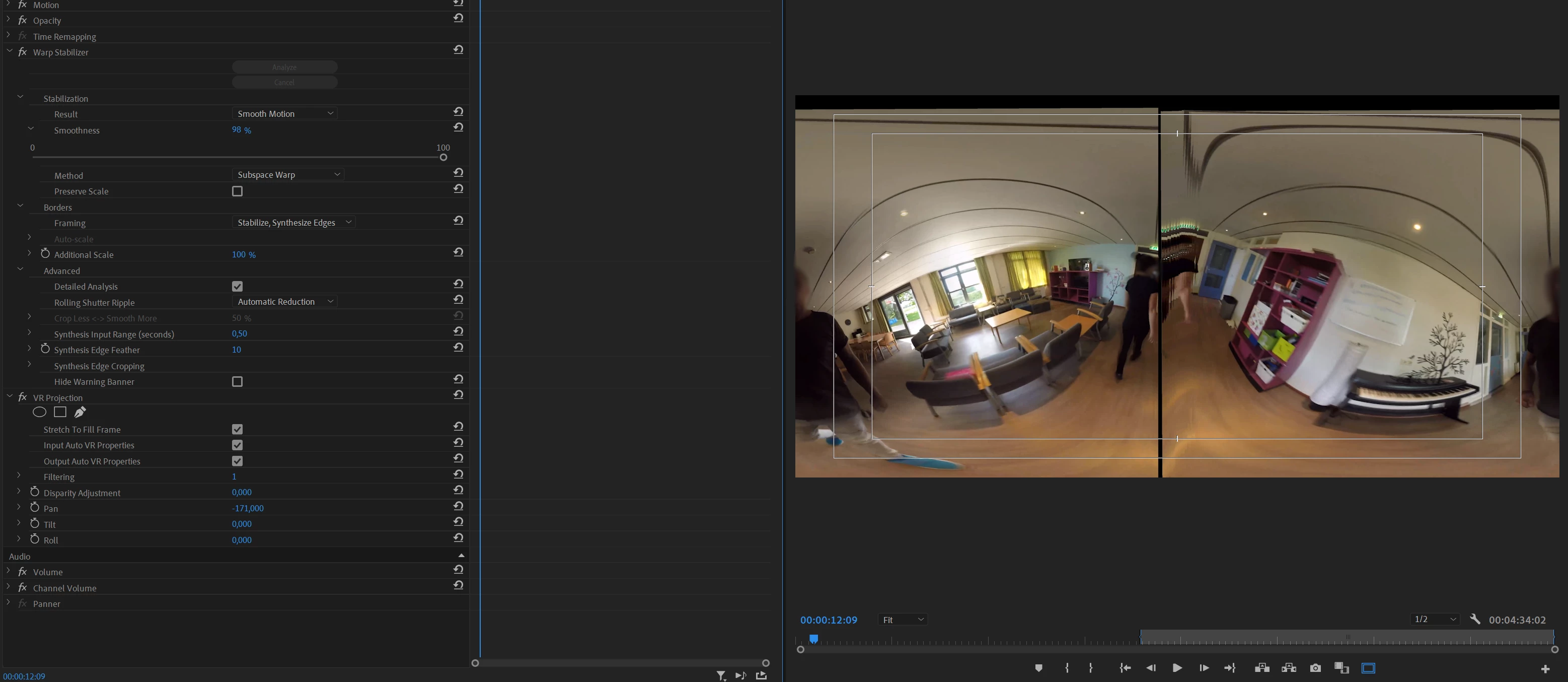Enable the Preserve Scale checkbox
This screenshot has height=682, width=1568.
pos(238,191)
